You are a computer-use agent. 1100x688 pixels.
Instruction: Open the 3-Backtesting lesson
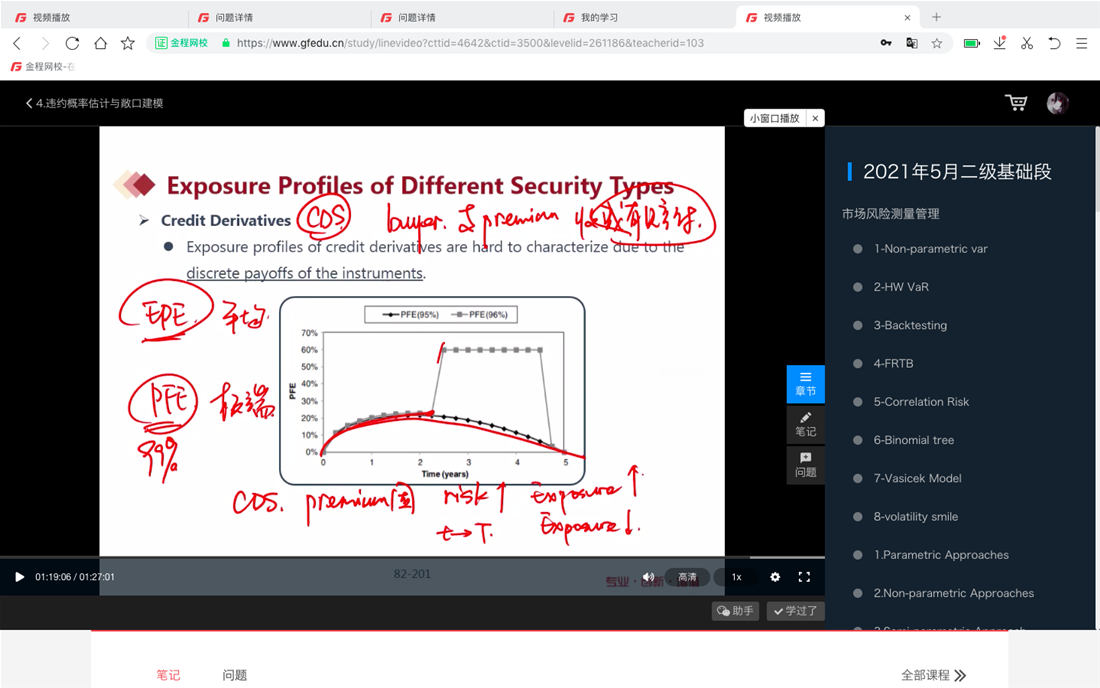click(910, 325)
